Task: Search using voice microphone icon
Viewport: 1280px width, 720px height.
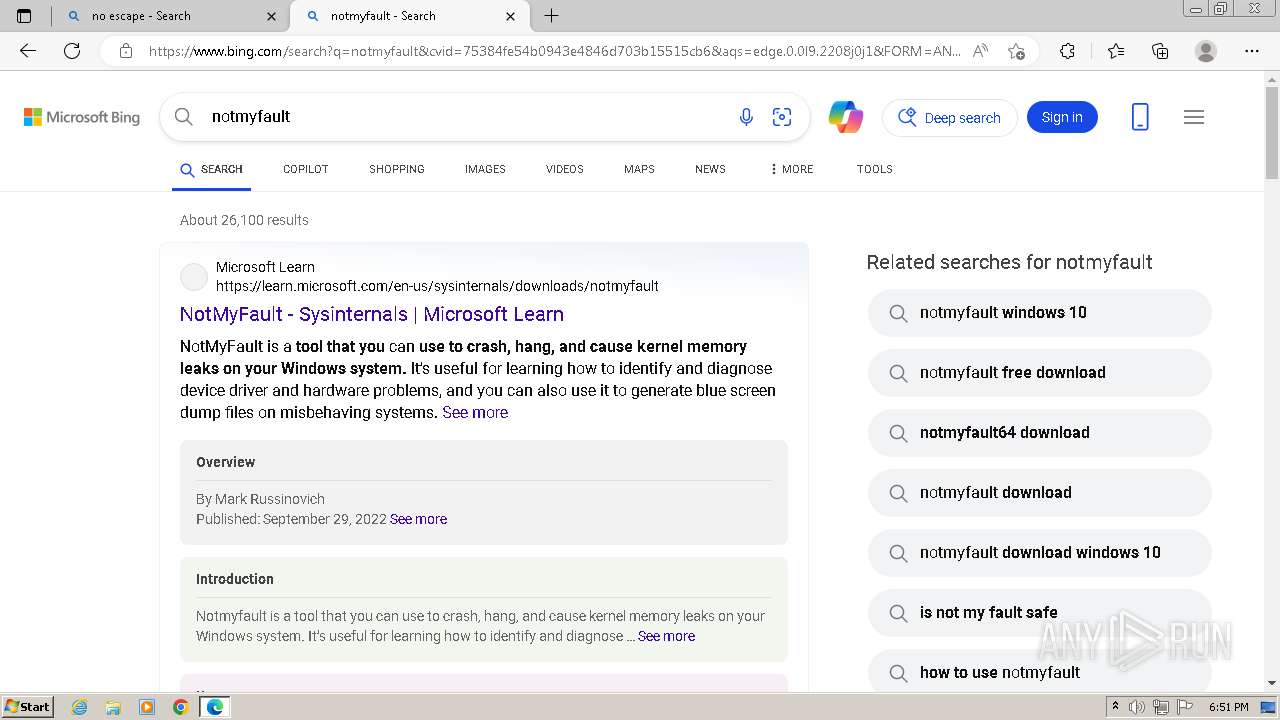Action: [746, 117]
